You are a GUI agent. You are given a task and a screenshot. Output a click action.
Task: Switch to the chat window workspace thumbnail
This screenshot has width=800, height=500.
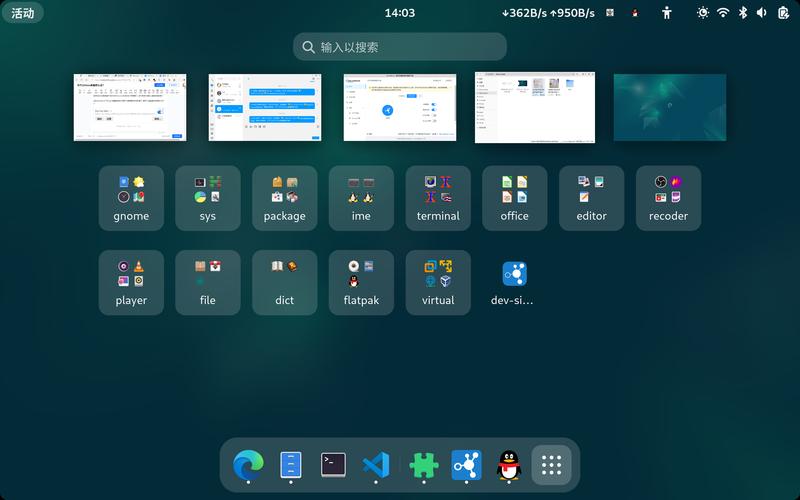click(265, 107)
